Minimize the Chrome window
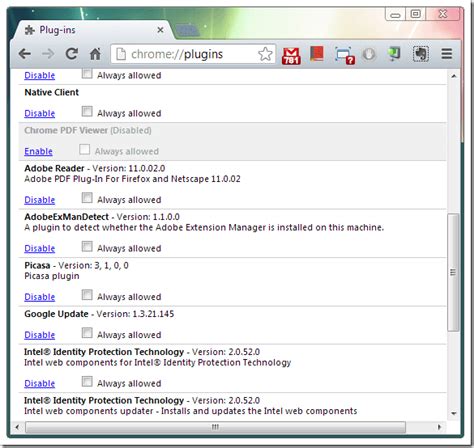The image size is (474, 448). [395, 14]
